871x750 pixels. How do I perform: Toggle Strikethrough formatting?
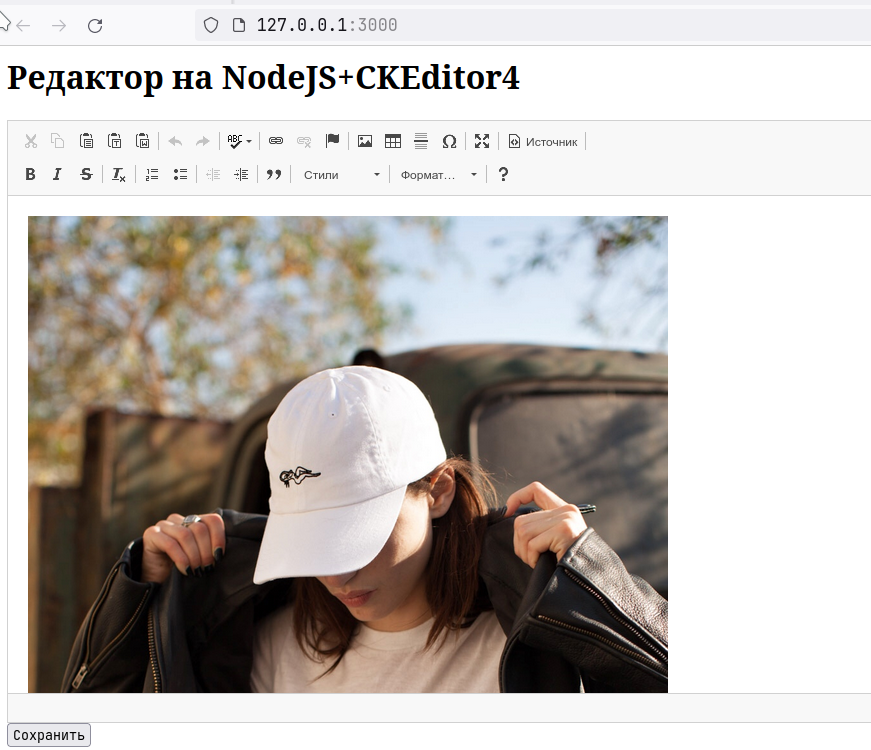click(x=86, y=174)
